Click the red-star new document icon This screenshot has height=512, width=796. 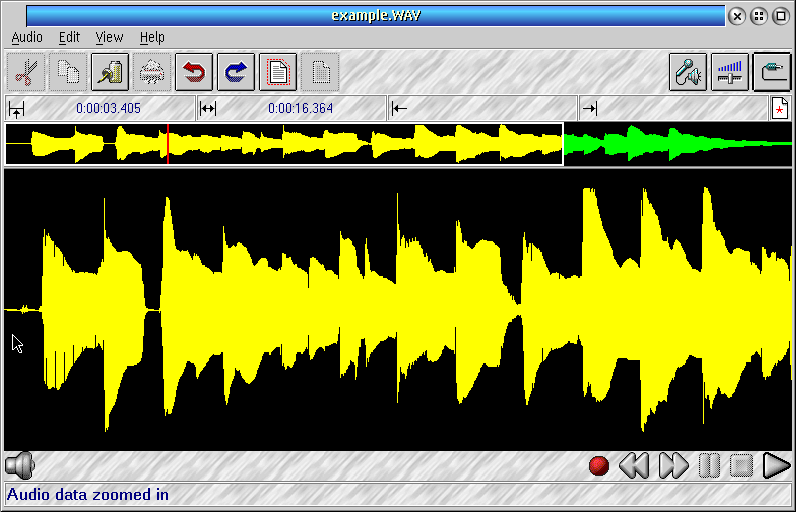780,108
